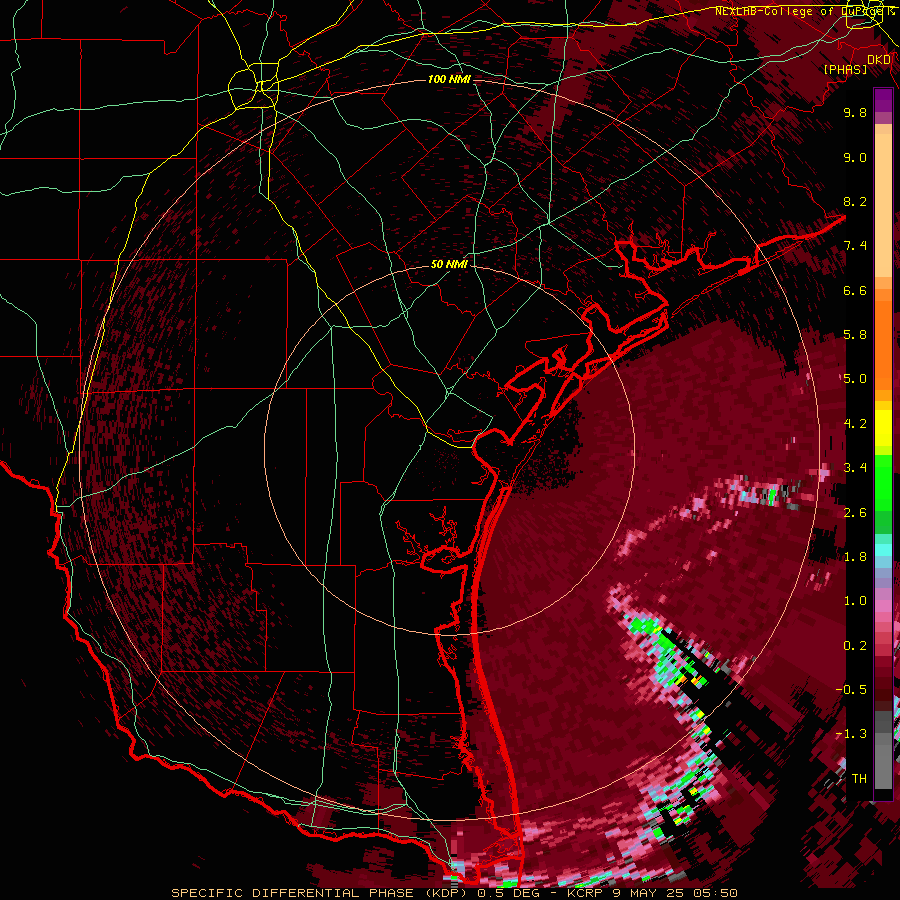Image resolution: width=900 pixels, height=900 pixels.
Task: Click the 1.8 value on the color scale
Action: coord(855,557)
